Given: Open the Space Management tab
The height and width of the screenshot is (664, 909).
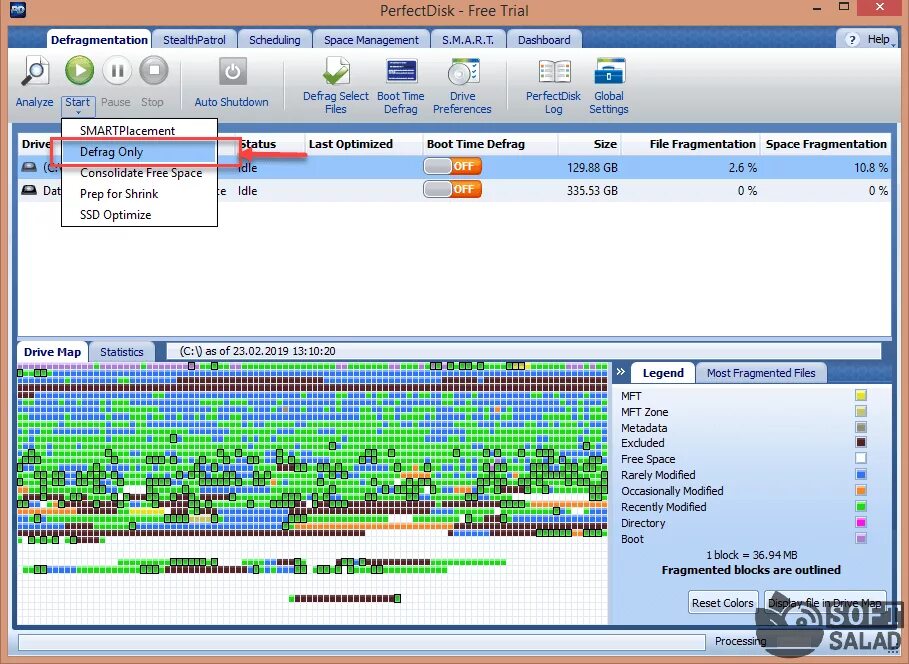Looking at the screenshot, I should [371, 39].
